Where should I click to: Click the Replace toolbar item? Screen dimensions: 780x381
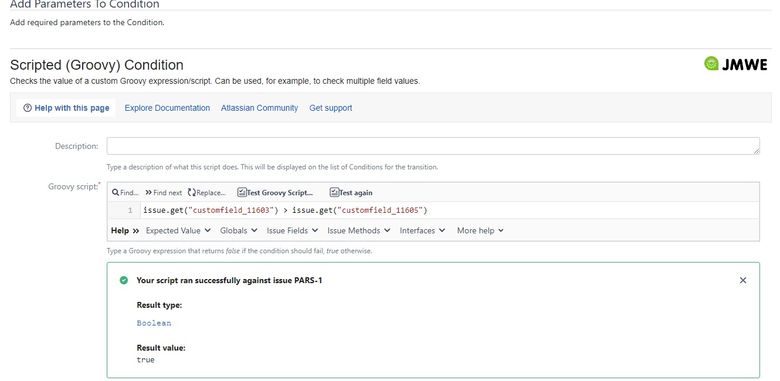coord(207,192)
